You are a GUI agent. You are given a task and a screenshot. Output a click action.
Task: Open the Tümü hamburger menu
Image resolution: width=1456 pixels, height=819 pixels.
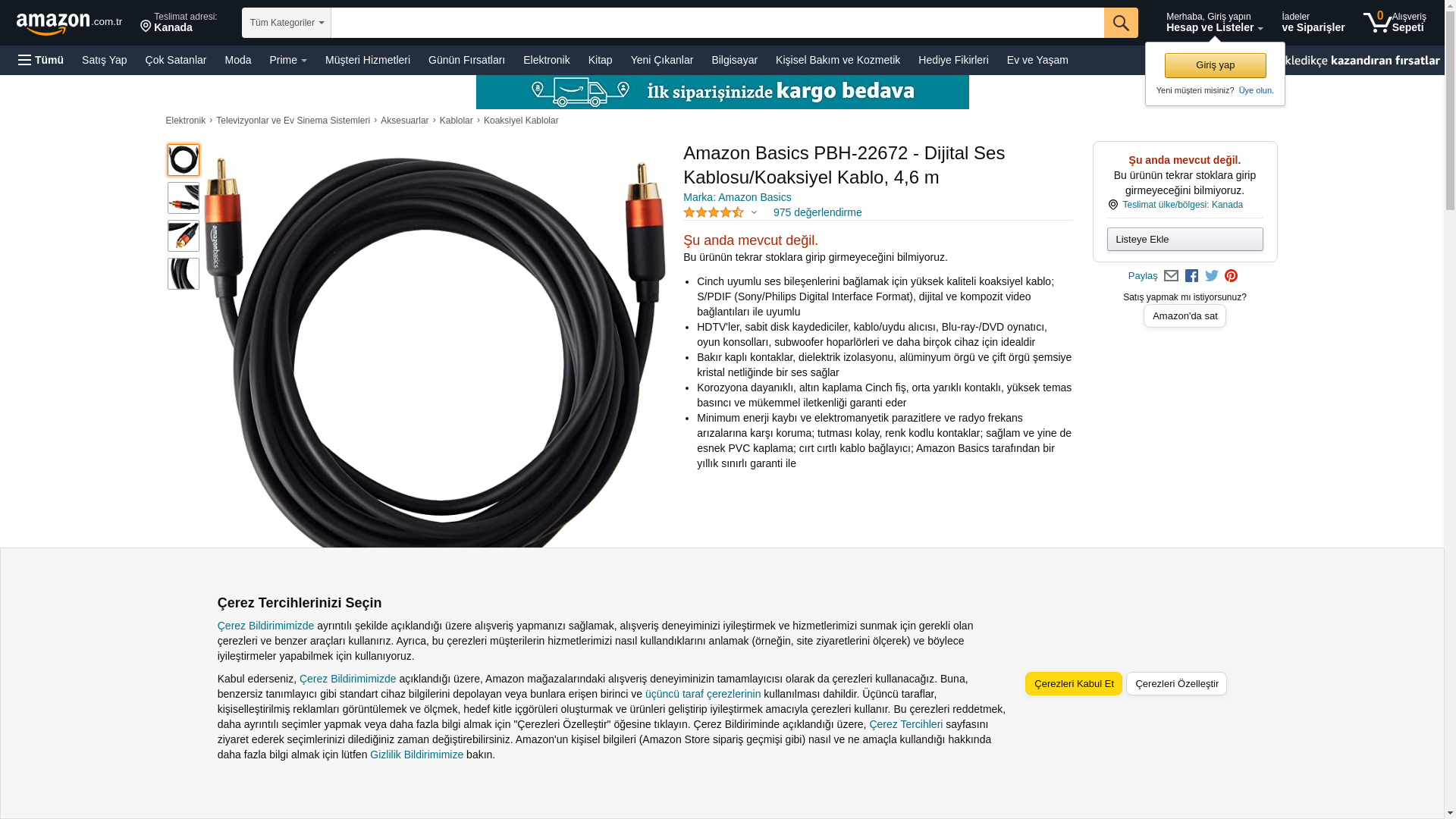[41, 60]
